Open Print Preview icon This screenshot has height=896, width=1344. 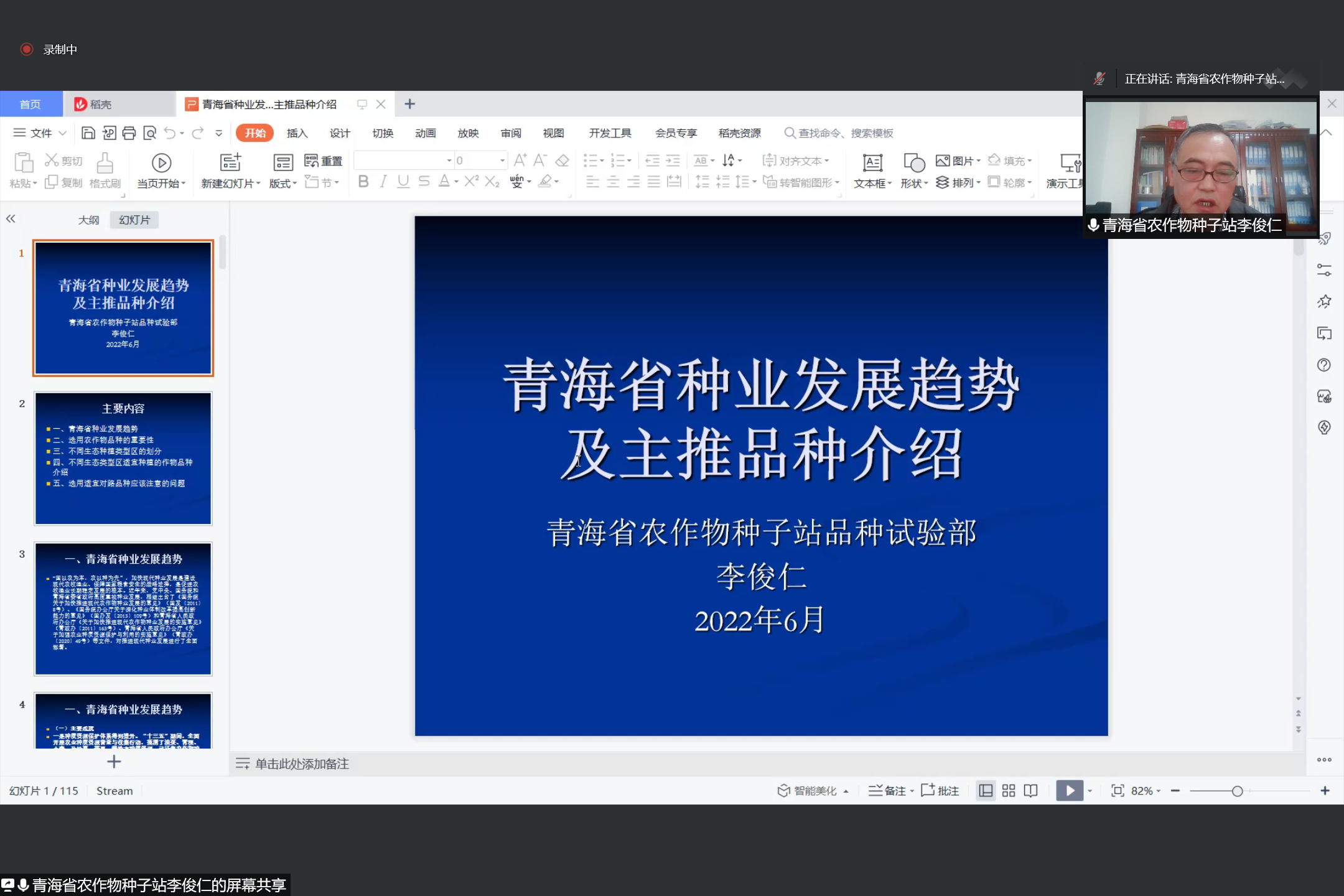coord(150,133)
